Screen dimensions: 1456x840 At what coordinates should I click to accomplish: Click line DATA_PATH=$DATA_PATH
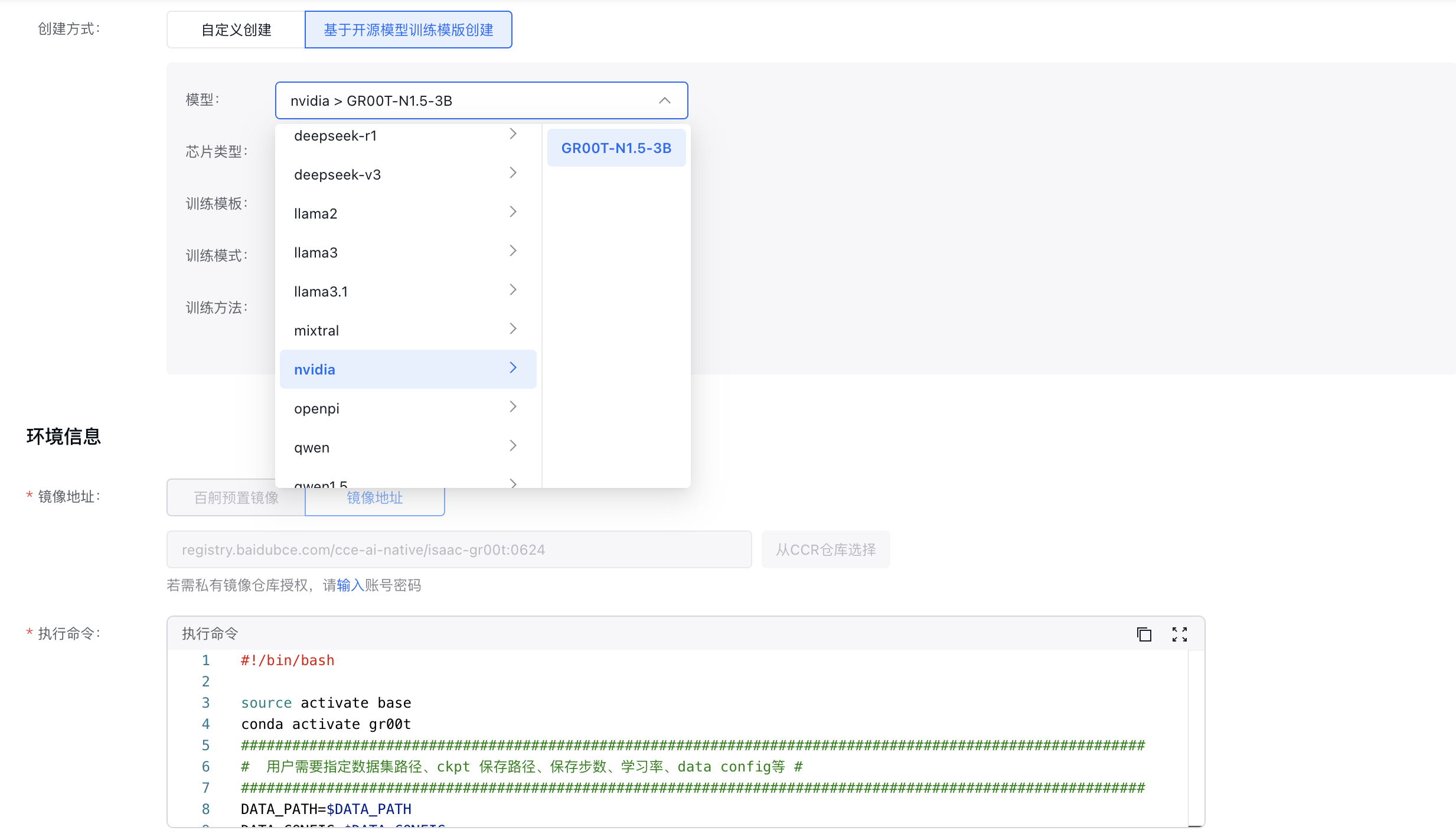pyautogui.click(x=326, y=809)
